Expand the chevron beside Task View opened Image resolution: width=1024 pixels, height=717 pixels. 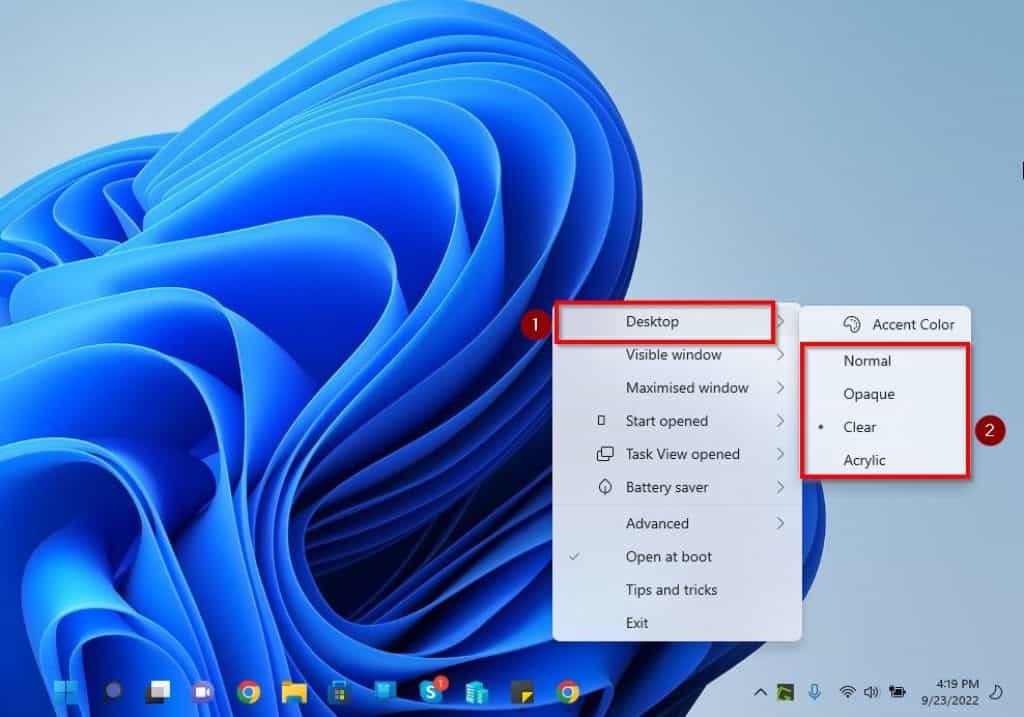pyautogui.click(x=780, y=454)
